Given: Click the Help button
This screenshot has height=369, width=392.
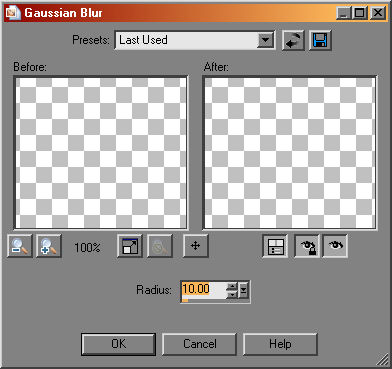Looking at the screenshot, I should pos(280,344).
